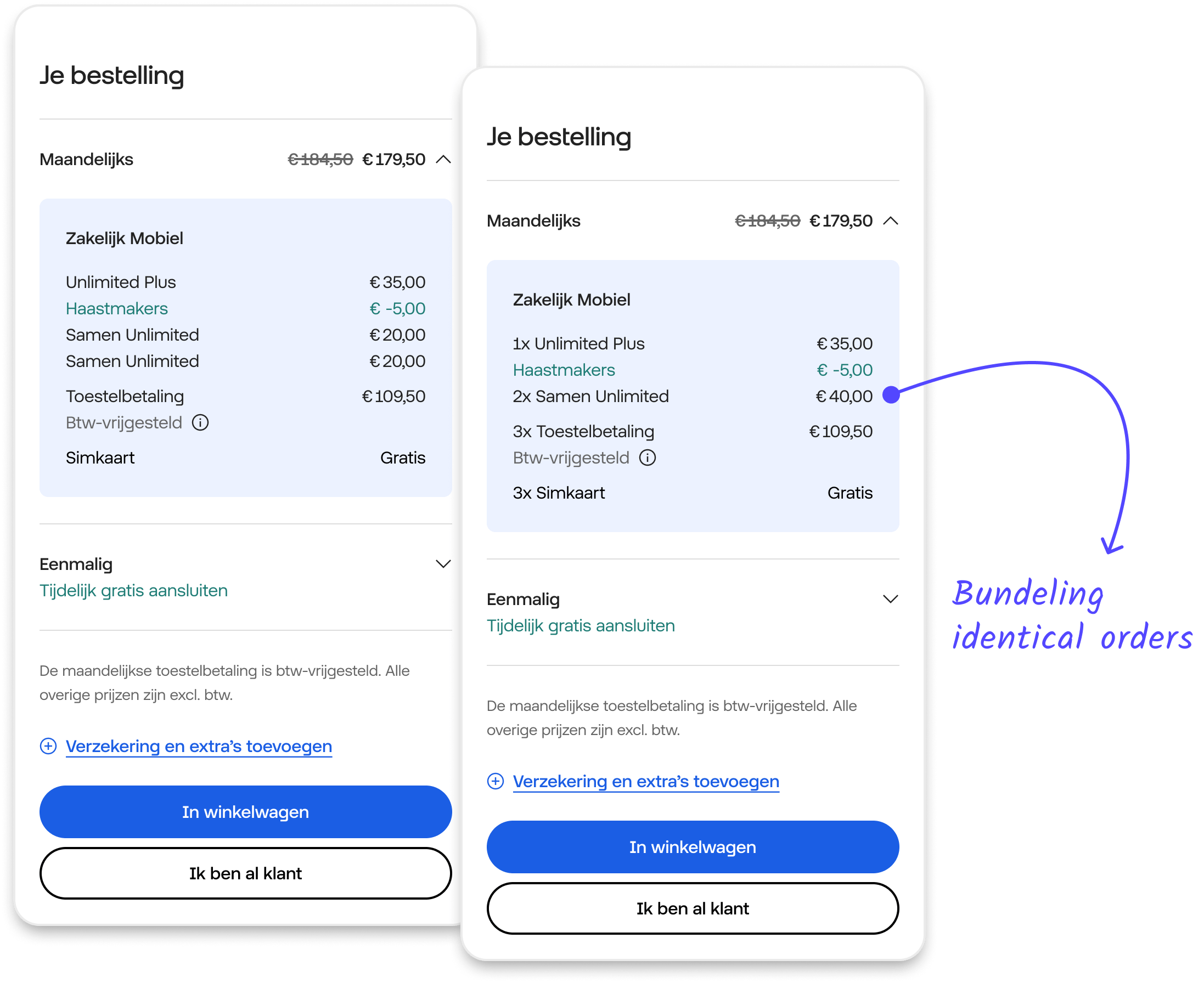Click left 'Tijdelijk gratis aansluiten' text

pos(134,591)
